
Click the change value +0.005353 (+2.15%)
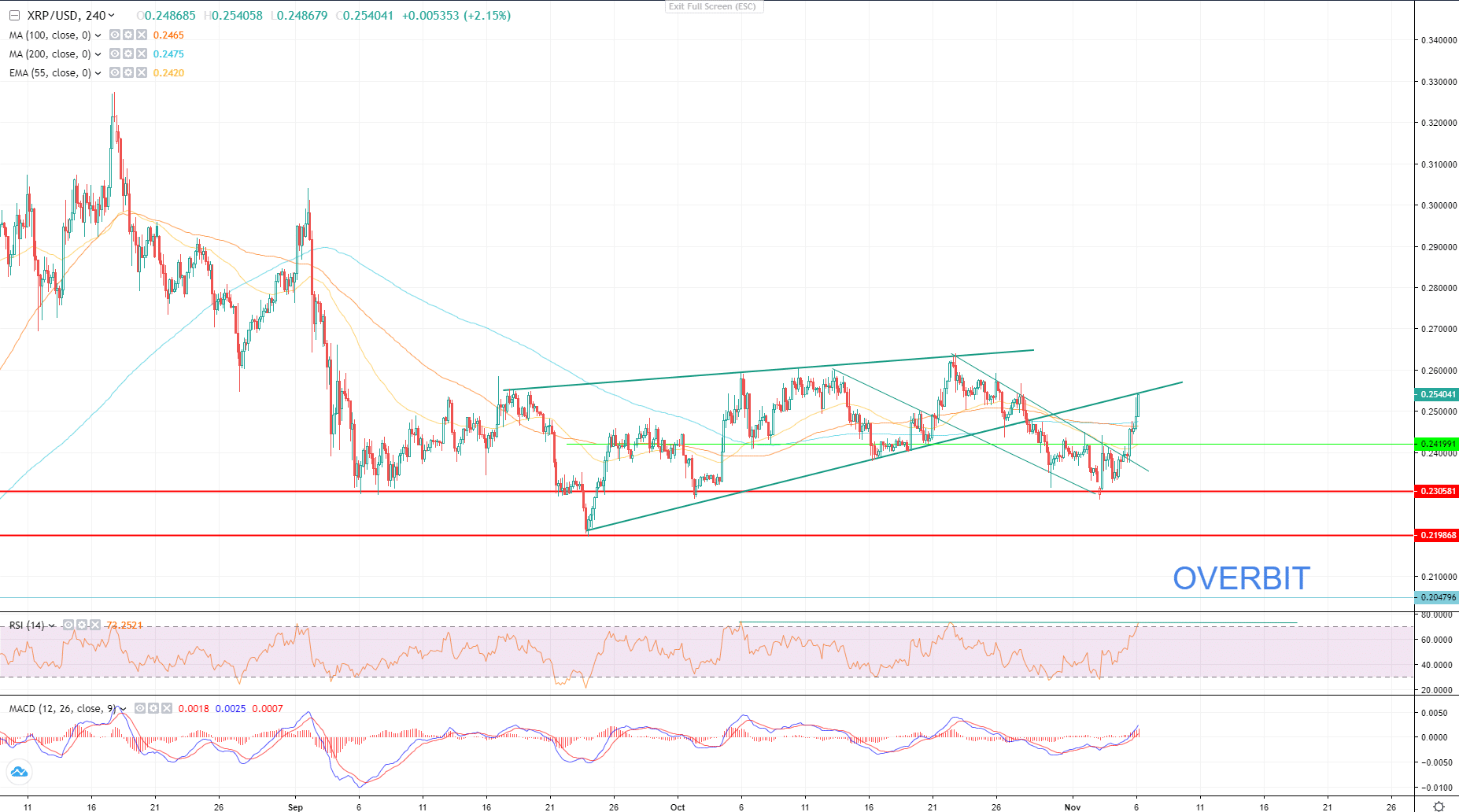[456, 16]
